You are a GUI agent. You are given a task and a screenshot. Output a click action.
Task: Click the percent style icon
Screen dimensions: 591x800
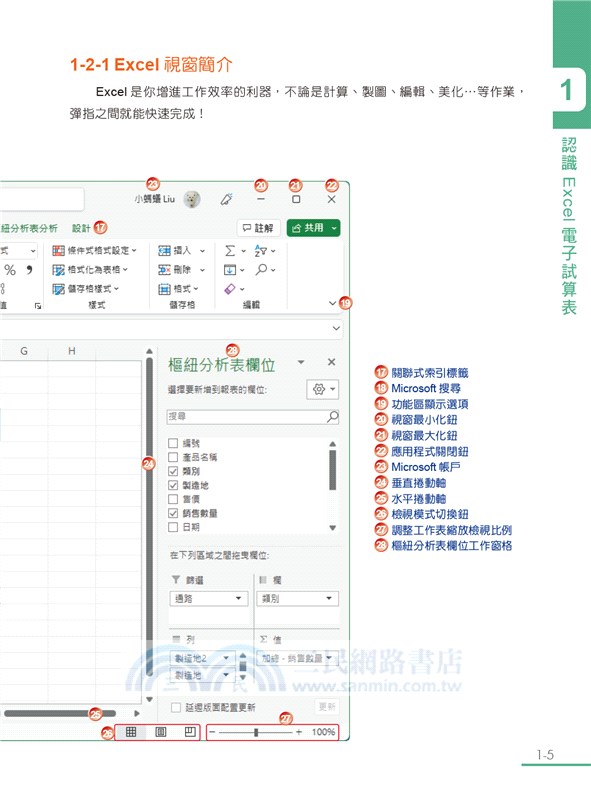pyautogui.click(x=10, y=270)
